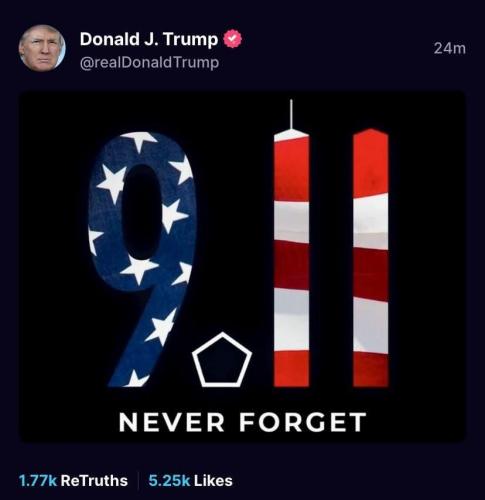
Task: Click the NEVER FORGET caption text
Action: [x=242, y=422]
